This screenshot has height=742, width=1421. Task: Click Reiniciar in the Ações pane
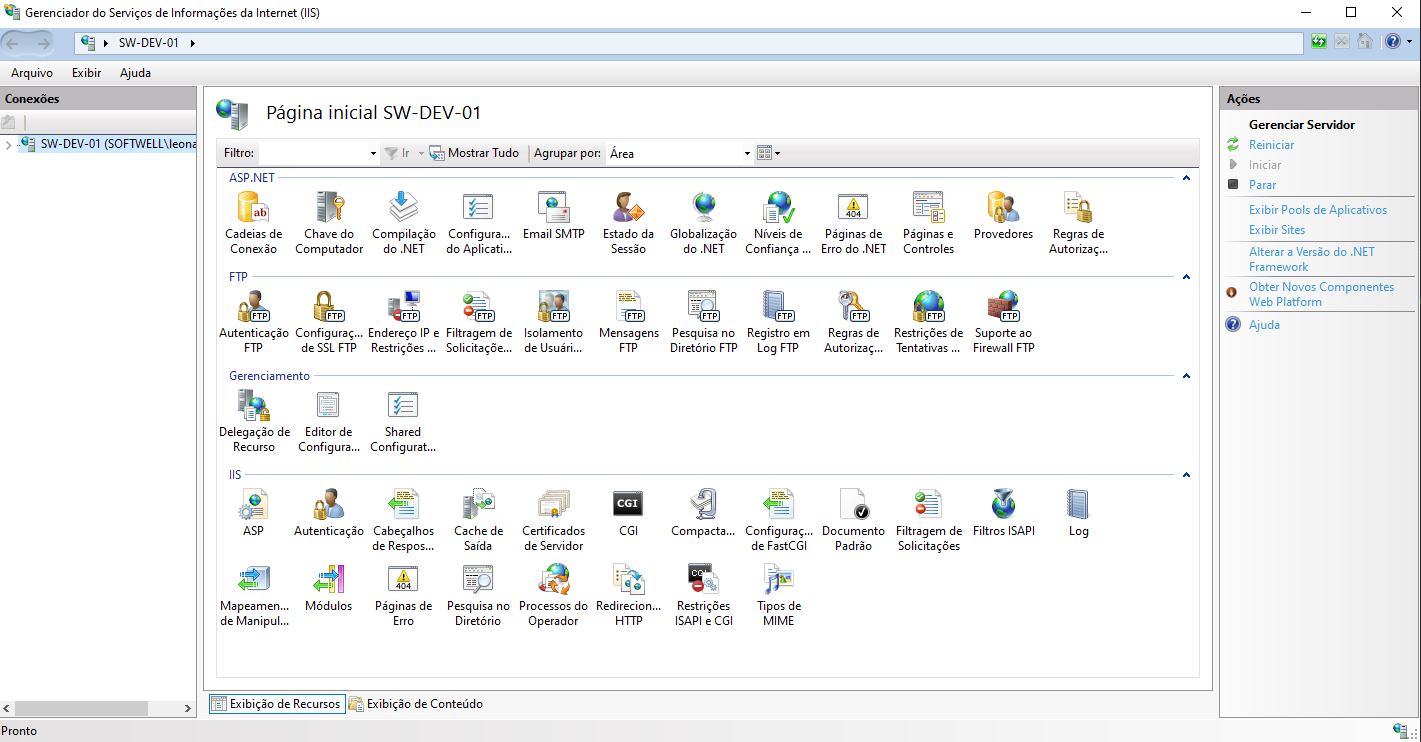(1271, 145)
